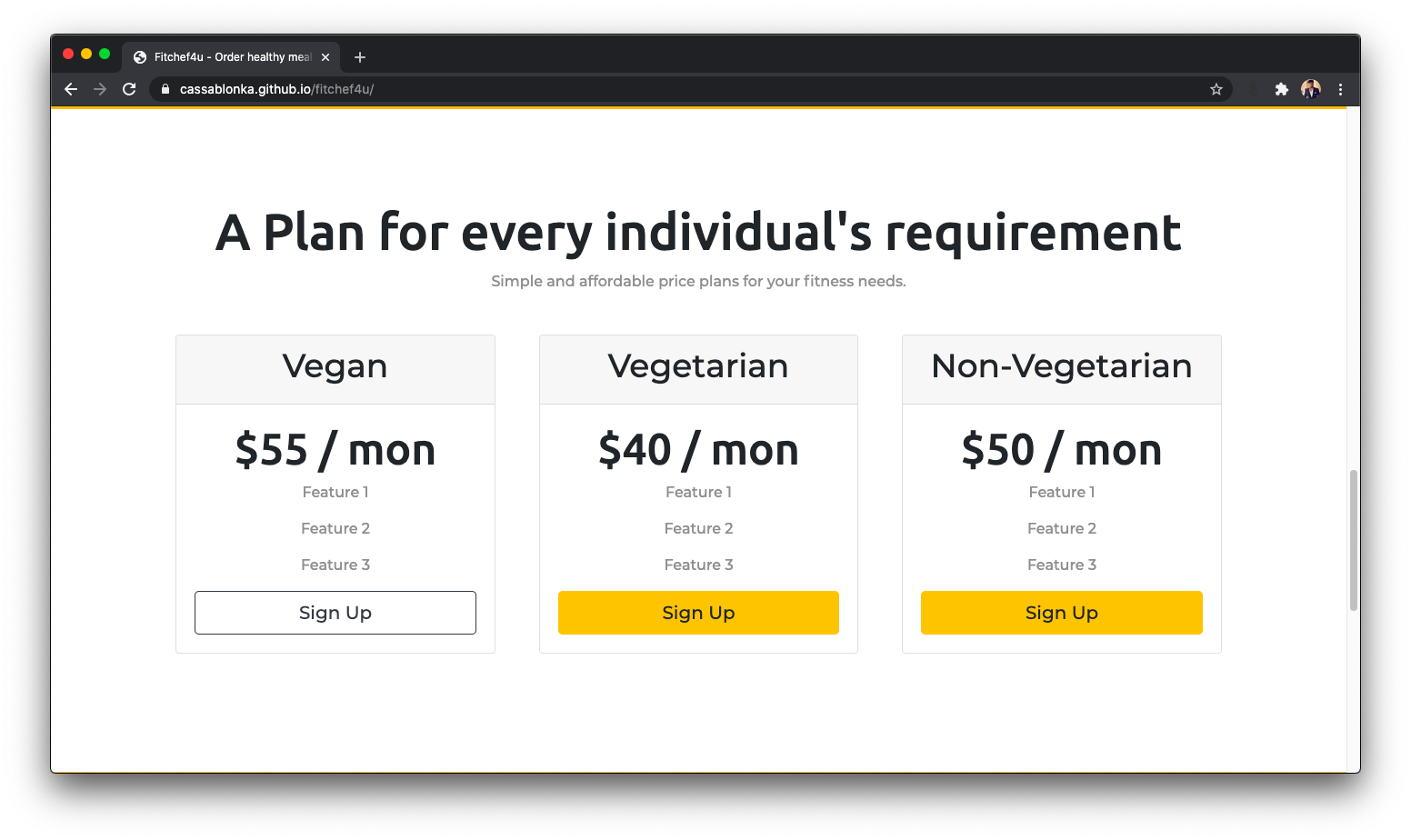1411x840 pixels.
Task: Click the browser forward arrow
Action: click(100, 89)
